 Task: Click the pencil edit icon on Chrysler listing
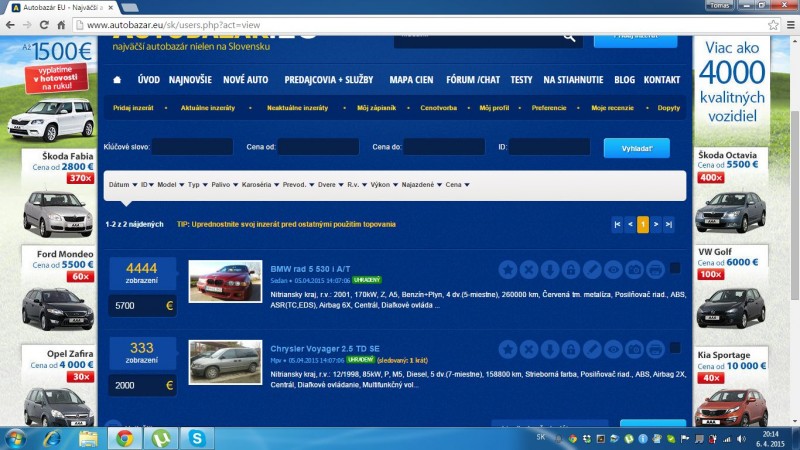(x=592, y=349)
